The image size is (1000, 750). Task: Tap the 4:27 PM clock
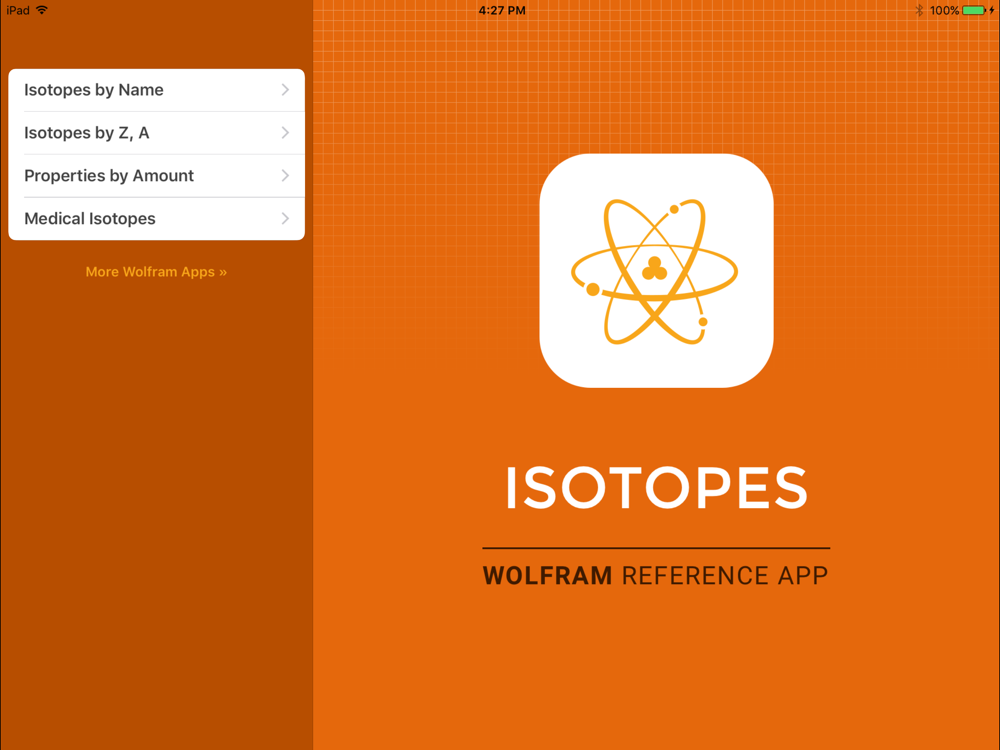[502, 10]
